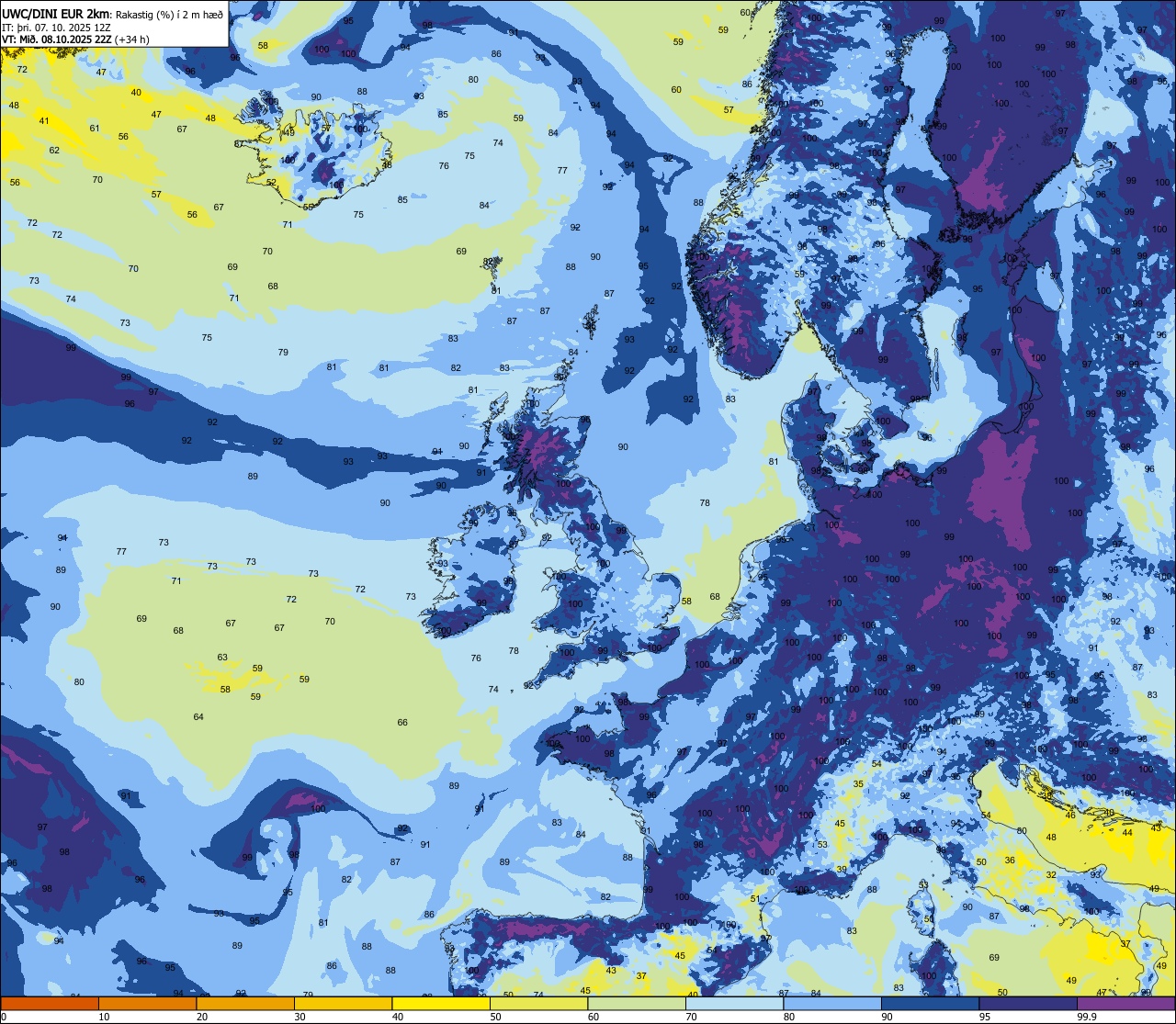1176x1024 pixels.
Task: Pick the 40–50 bright yellow legend segment
Action: coord(441,1003)
